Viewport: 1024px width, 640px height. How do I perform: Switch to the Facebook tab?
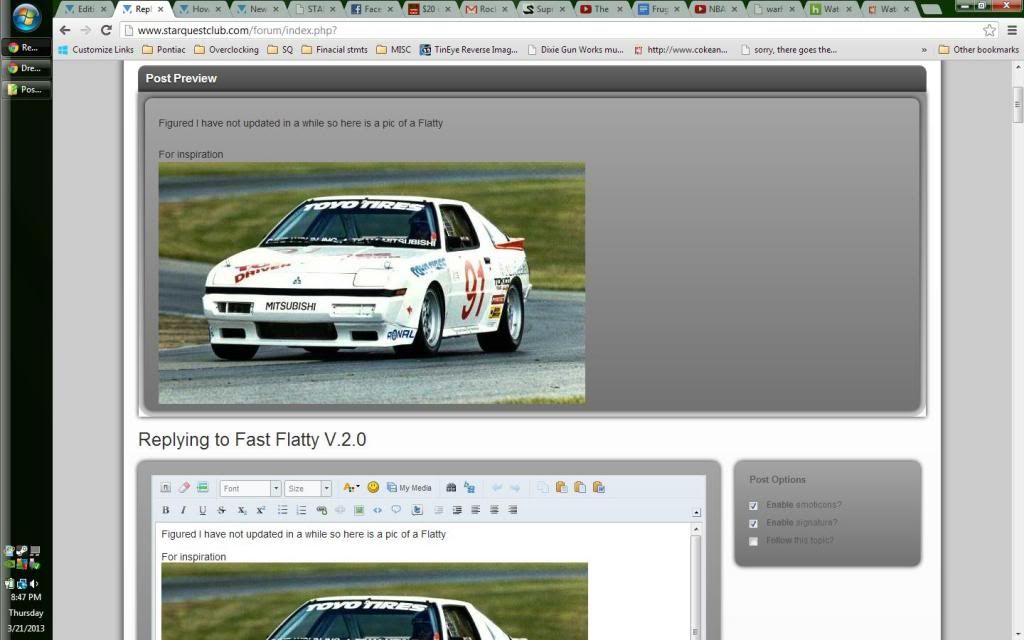coord(371,9)
